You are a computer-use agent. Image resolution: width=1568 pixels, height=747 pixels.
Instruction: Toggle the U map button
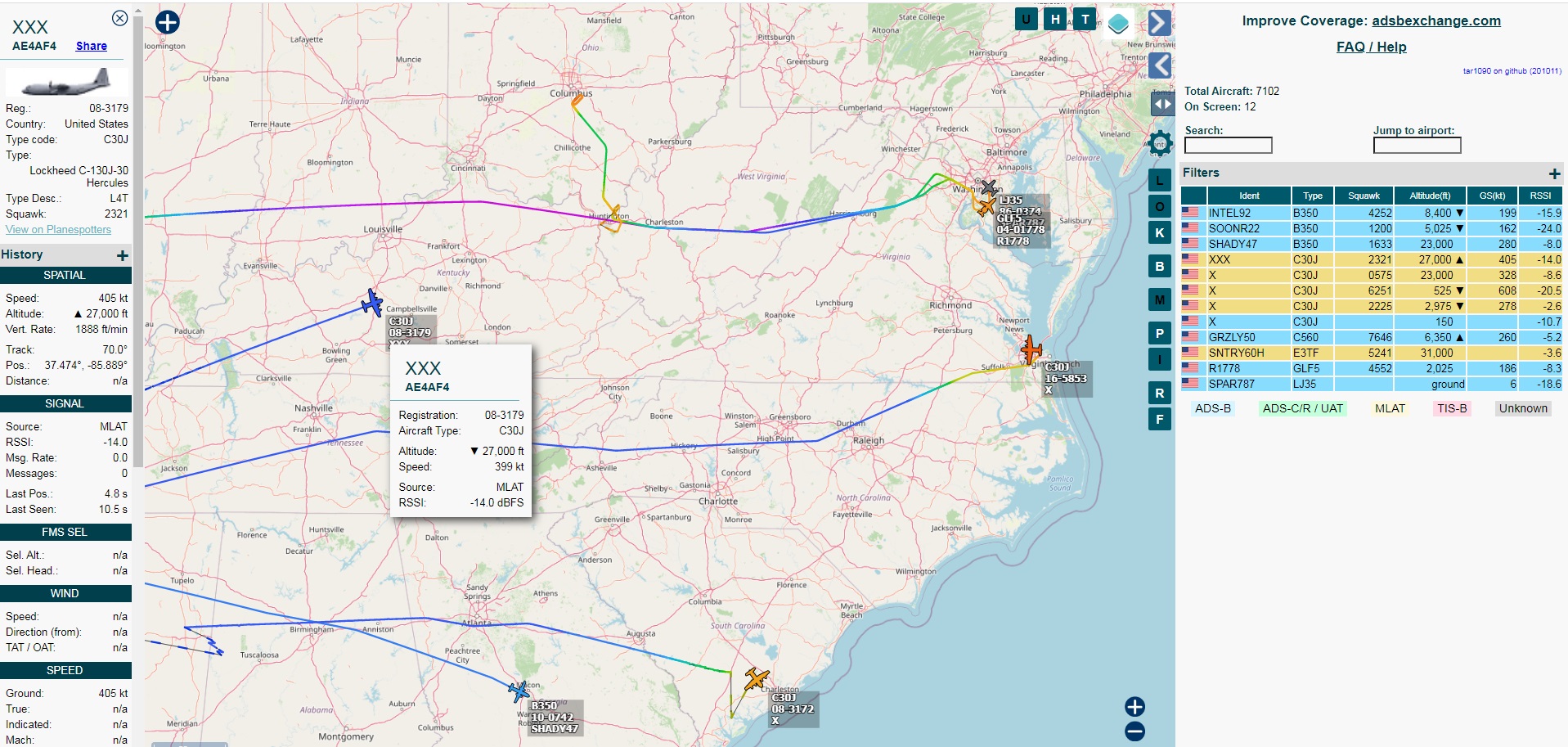coord(1026,19)
